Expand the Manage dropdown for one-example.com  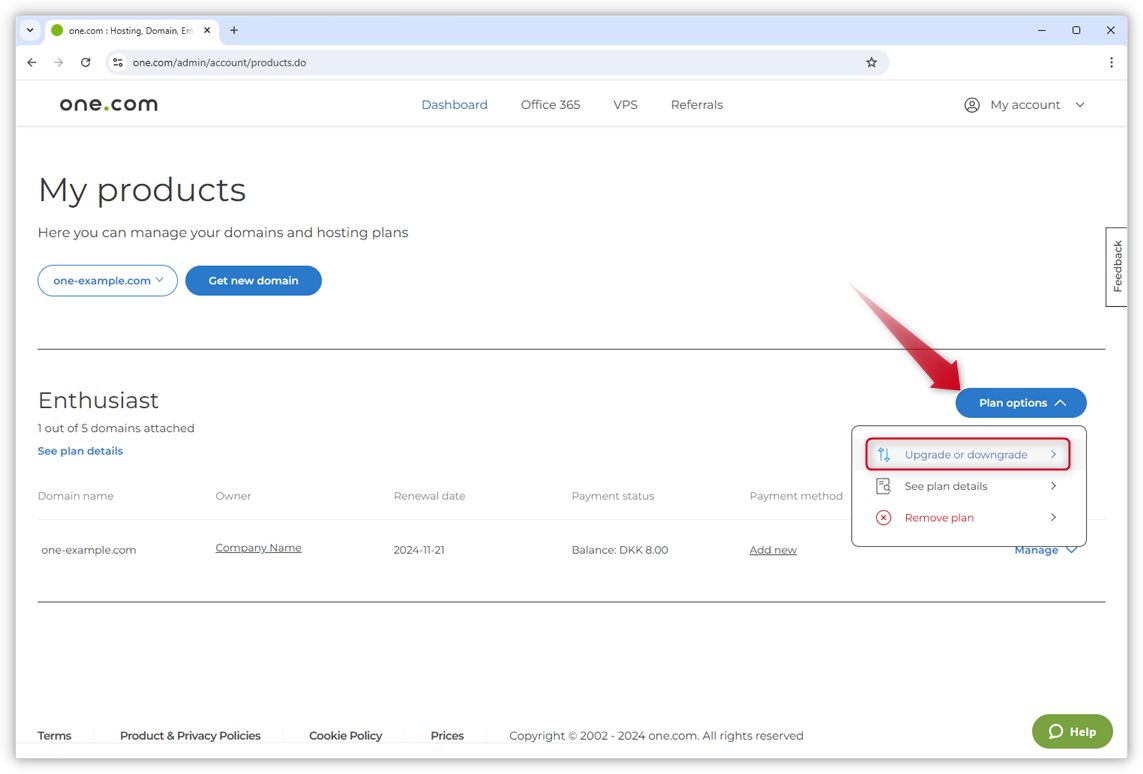pyautogui.click(x=1045, y=550)
